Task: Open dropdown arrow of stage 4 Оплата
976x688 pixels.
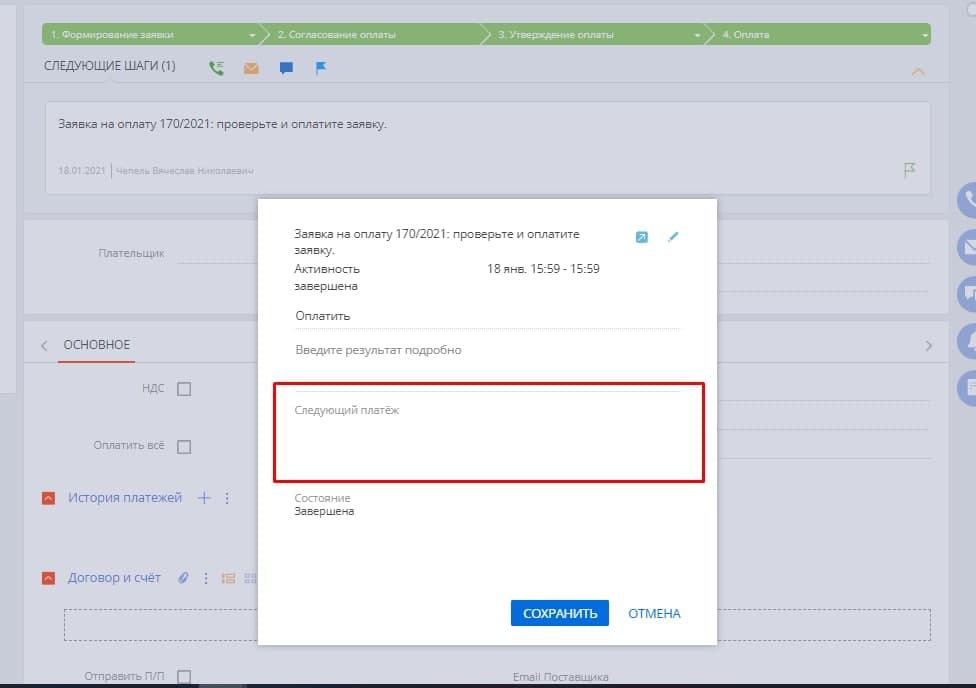Action: click(925, 35)
